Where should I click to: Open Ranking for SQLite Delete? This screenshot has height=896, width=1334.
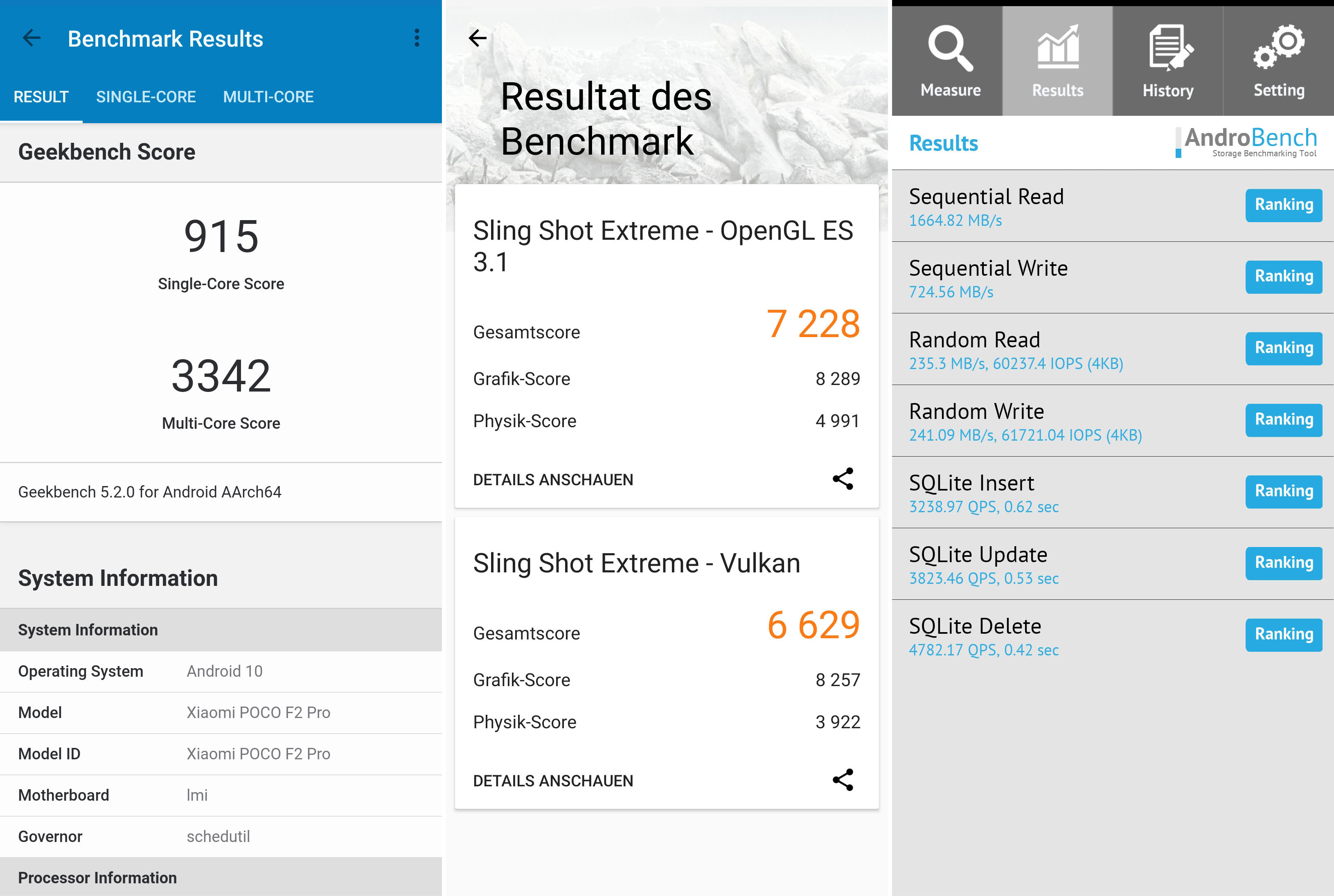click(x=1283, y=634)
